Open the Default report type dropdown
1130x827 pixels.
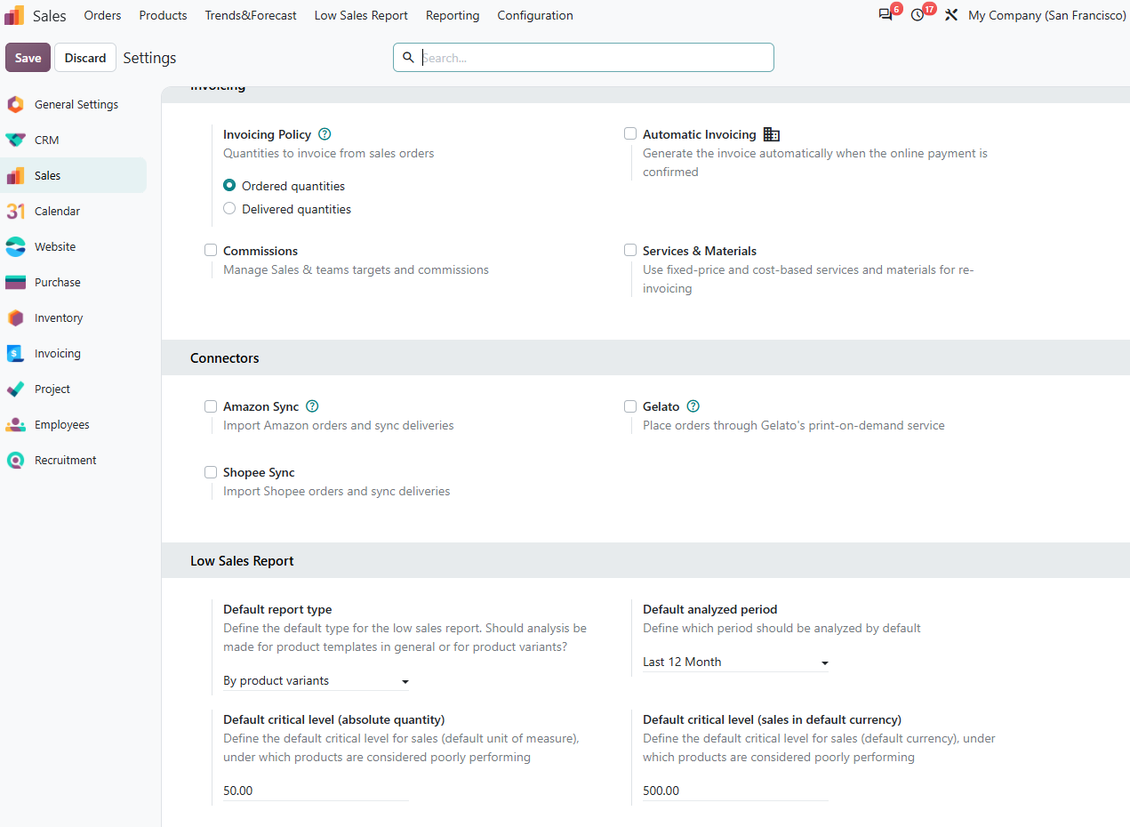pos(316,681)
